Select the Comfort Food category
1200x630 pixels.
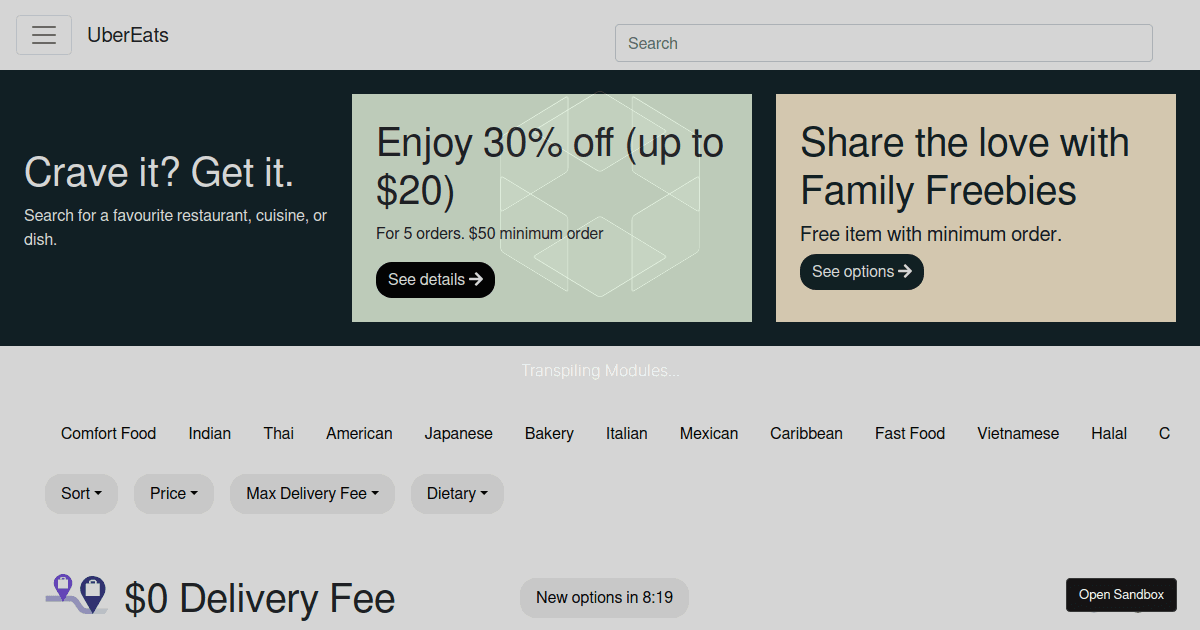[108, 433]
